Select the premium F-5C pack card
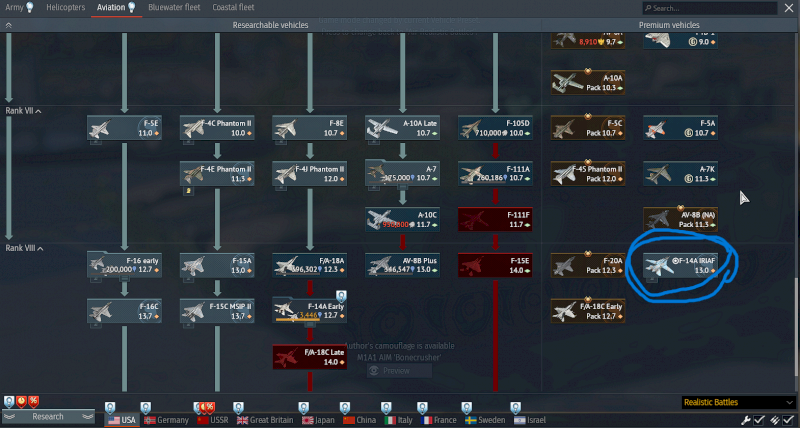 pyautogui.click(x=588, y=128)
